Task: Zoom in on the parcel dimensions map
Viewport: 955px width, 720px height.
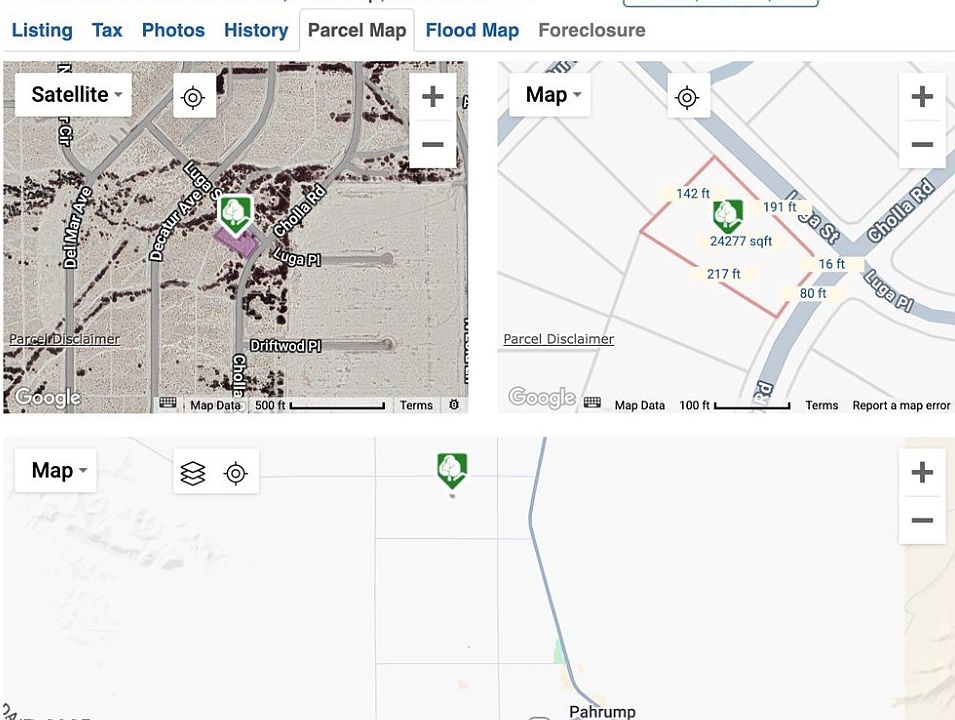Action: click(x=922, y=97)
